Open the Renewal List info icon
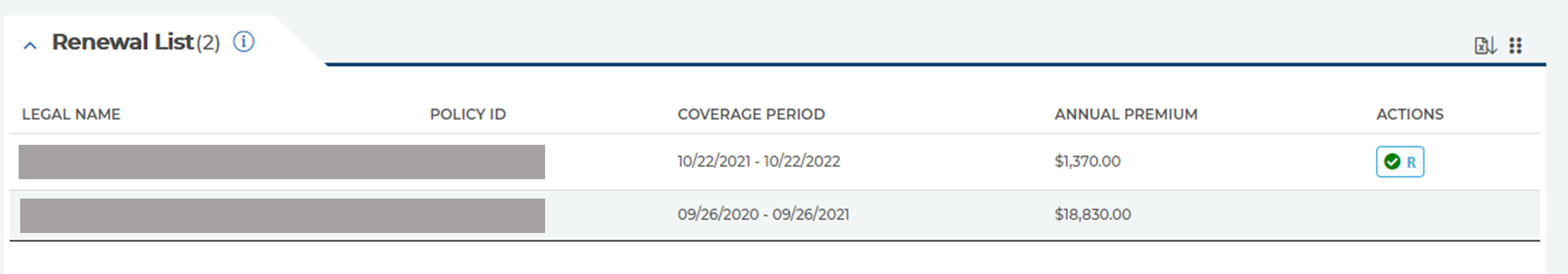 tap(243, 42)
